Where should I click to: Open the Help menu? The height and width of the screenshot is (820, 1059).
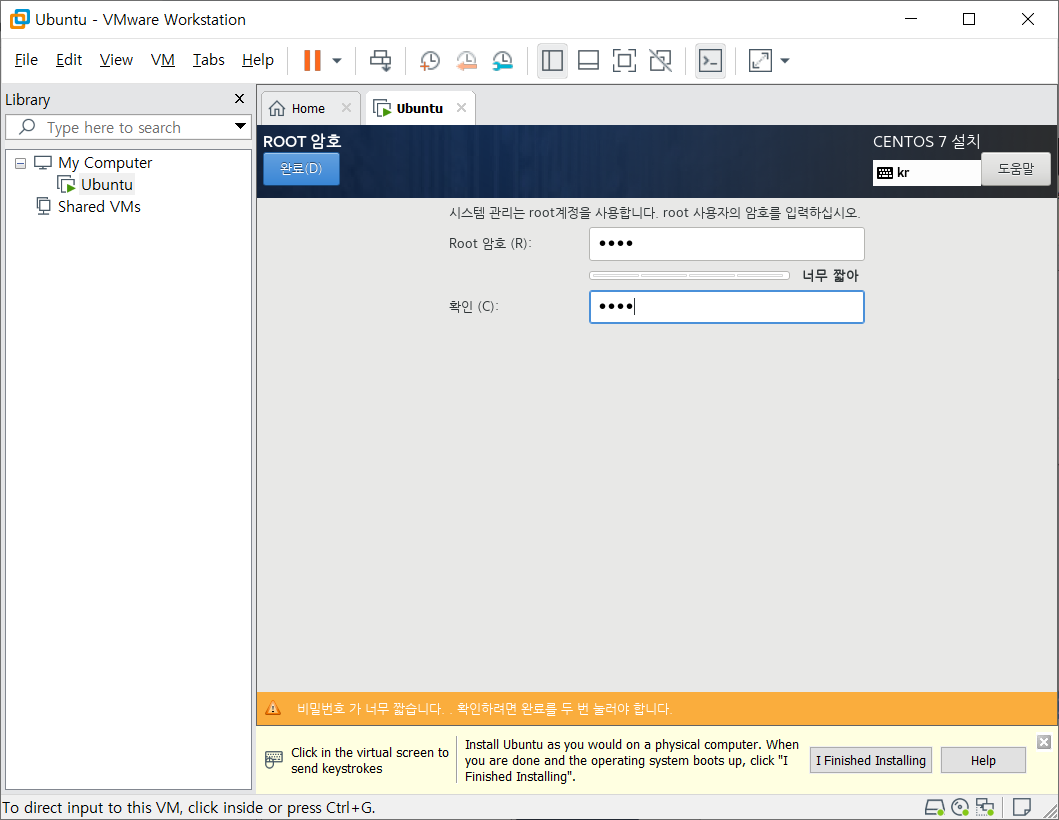click(x=258, y=60)
